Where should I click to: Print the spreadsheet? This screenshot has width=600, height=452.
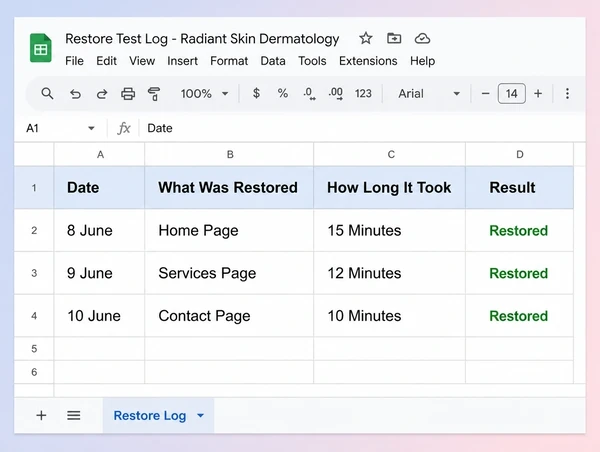[x=128, y=94]
